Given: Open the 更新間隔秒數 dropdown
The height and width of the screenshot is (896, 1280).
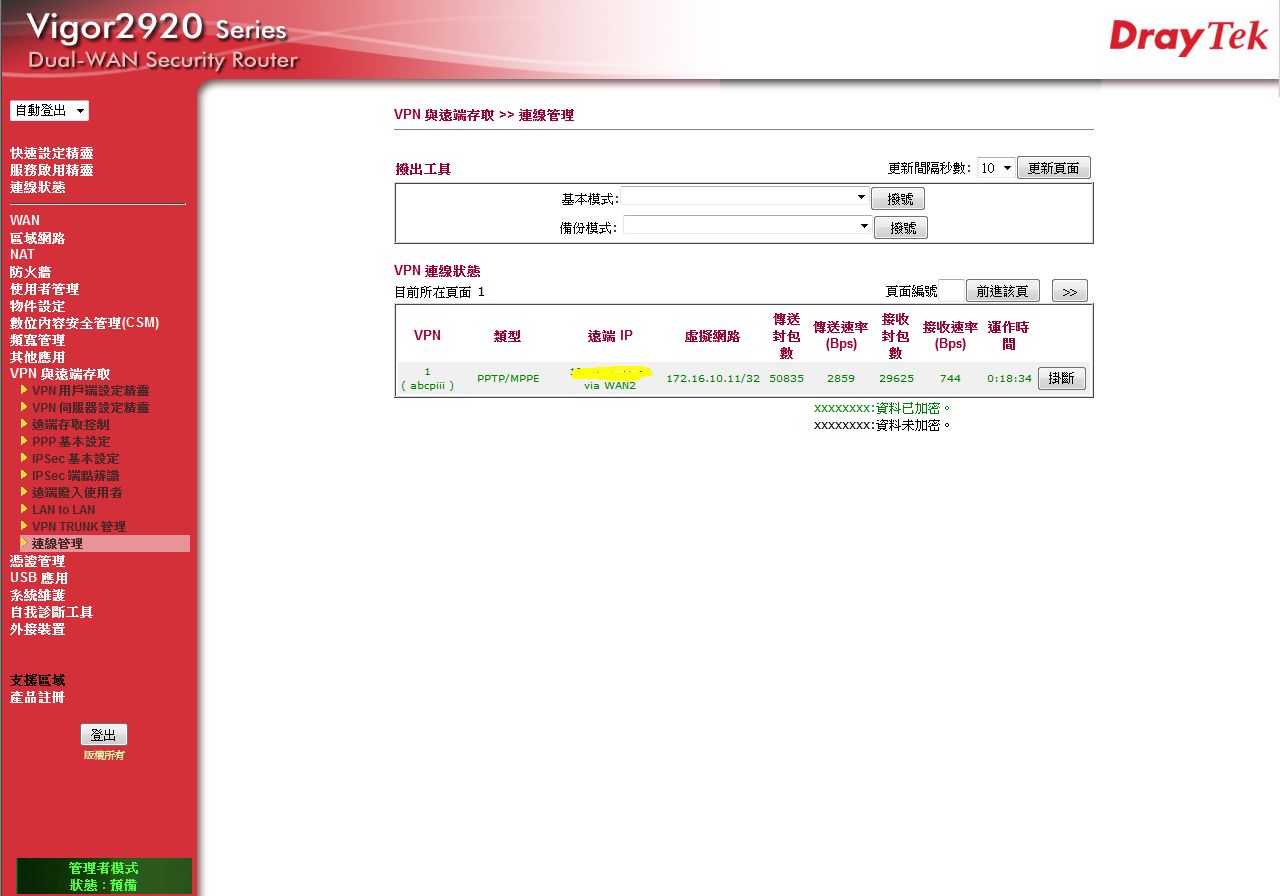Looking at the screenshot, I should point(995,168).
